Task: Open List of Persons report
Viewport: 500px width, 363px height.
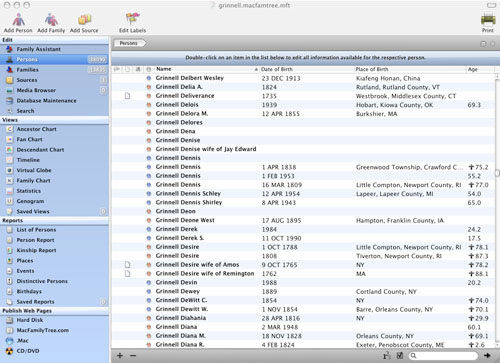Action: coord(54,230)
